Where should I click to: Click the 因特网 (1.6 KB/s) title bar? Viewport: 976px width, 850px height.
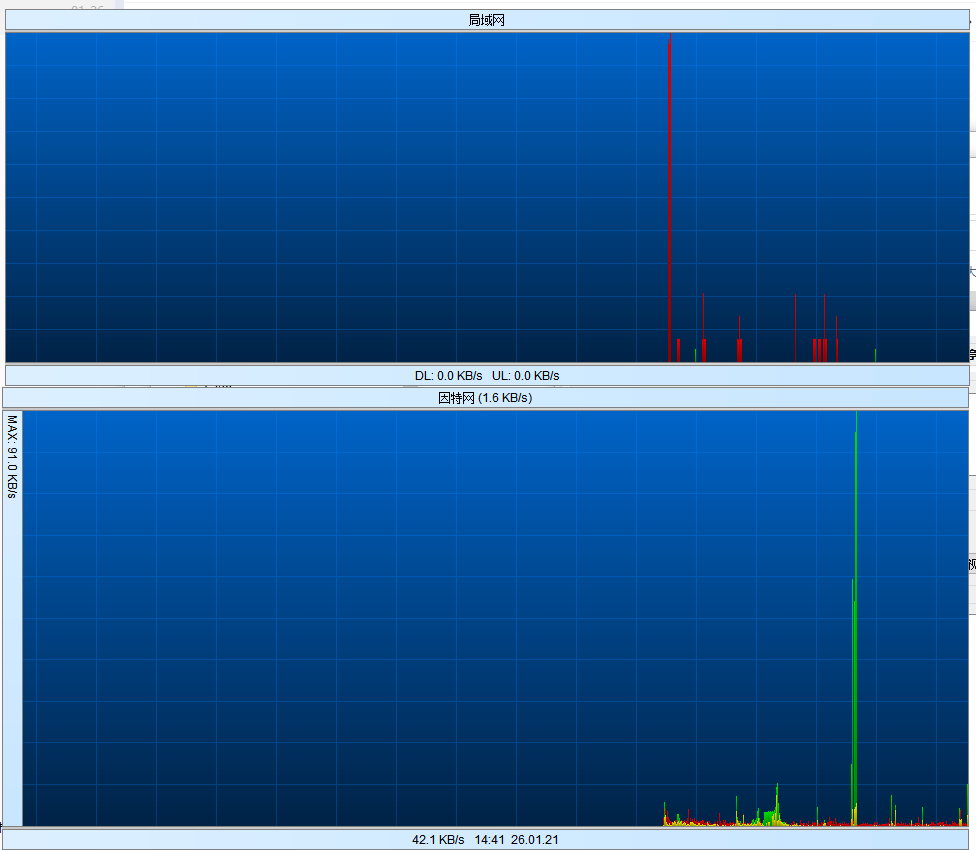pos(486,398)
